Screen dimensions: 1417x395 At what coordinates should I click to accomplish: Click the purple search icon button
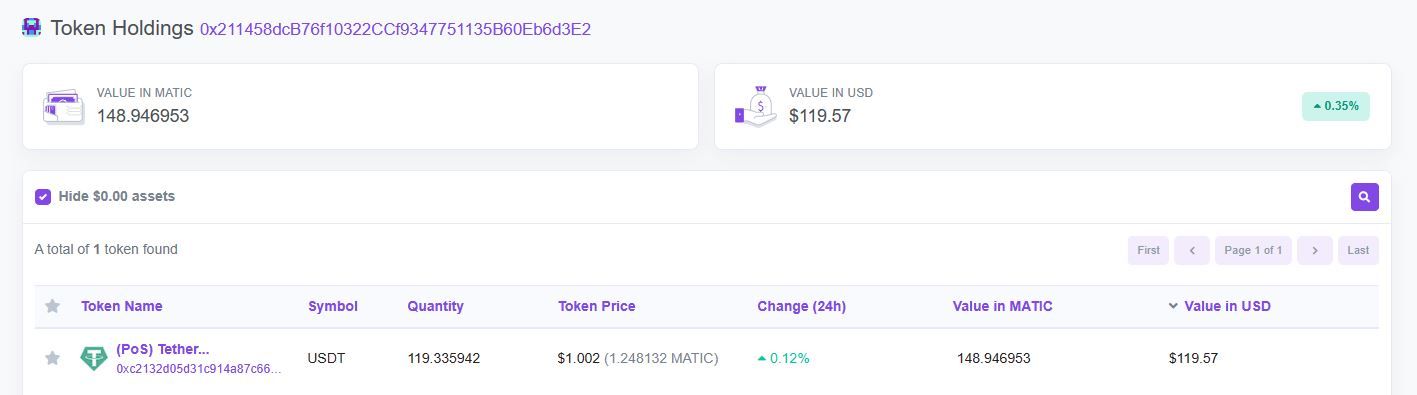[1364, 197]
